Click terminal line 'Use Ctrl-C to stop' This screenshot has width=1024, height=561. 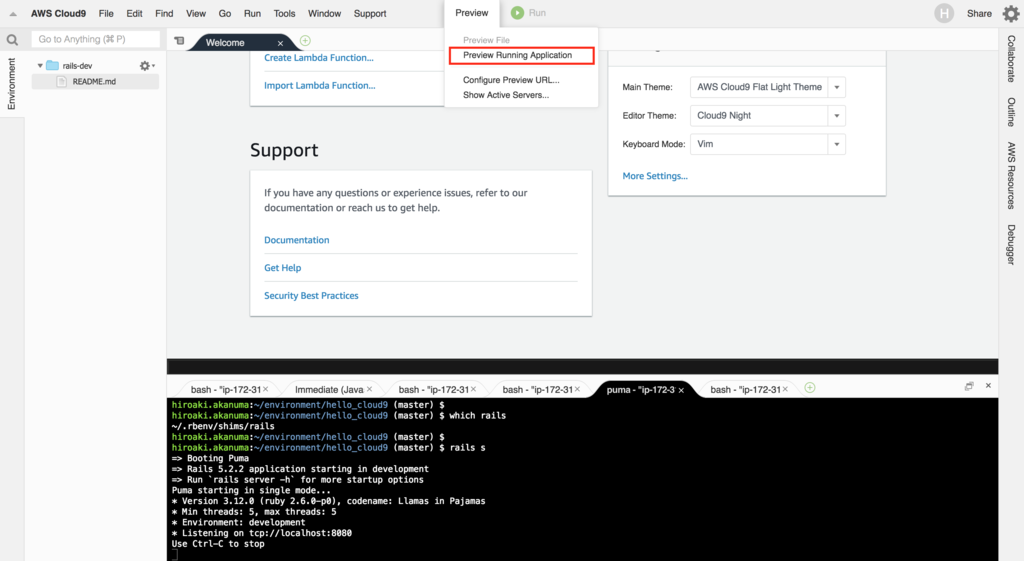[218, 544]
